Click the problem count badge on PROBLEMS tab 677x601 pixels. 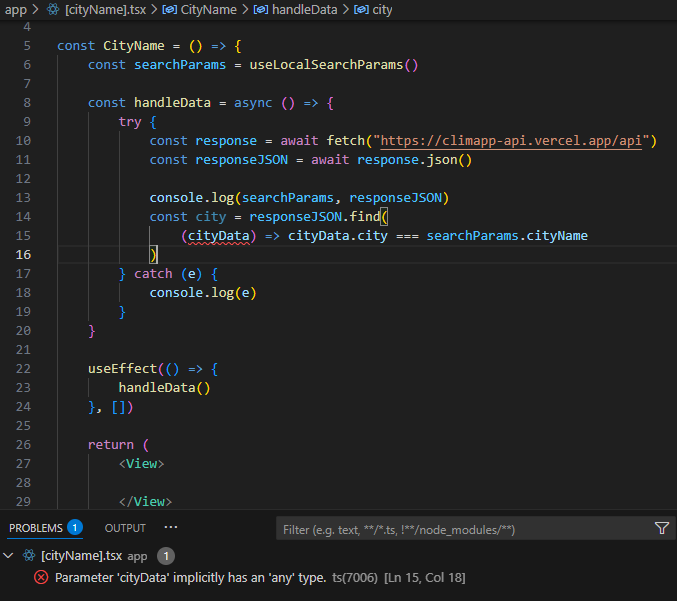point(75,528)
